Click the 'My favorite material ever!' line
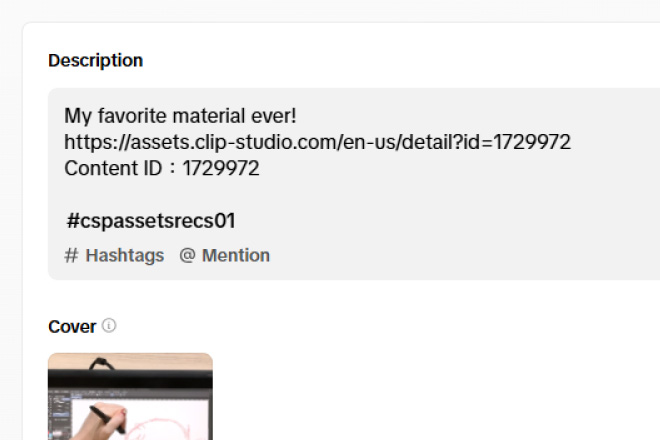This screenshot has width=660, height=440. pyautogui.click(x=180, y=116)
